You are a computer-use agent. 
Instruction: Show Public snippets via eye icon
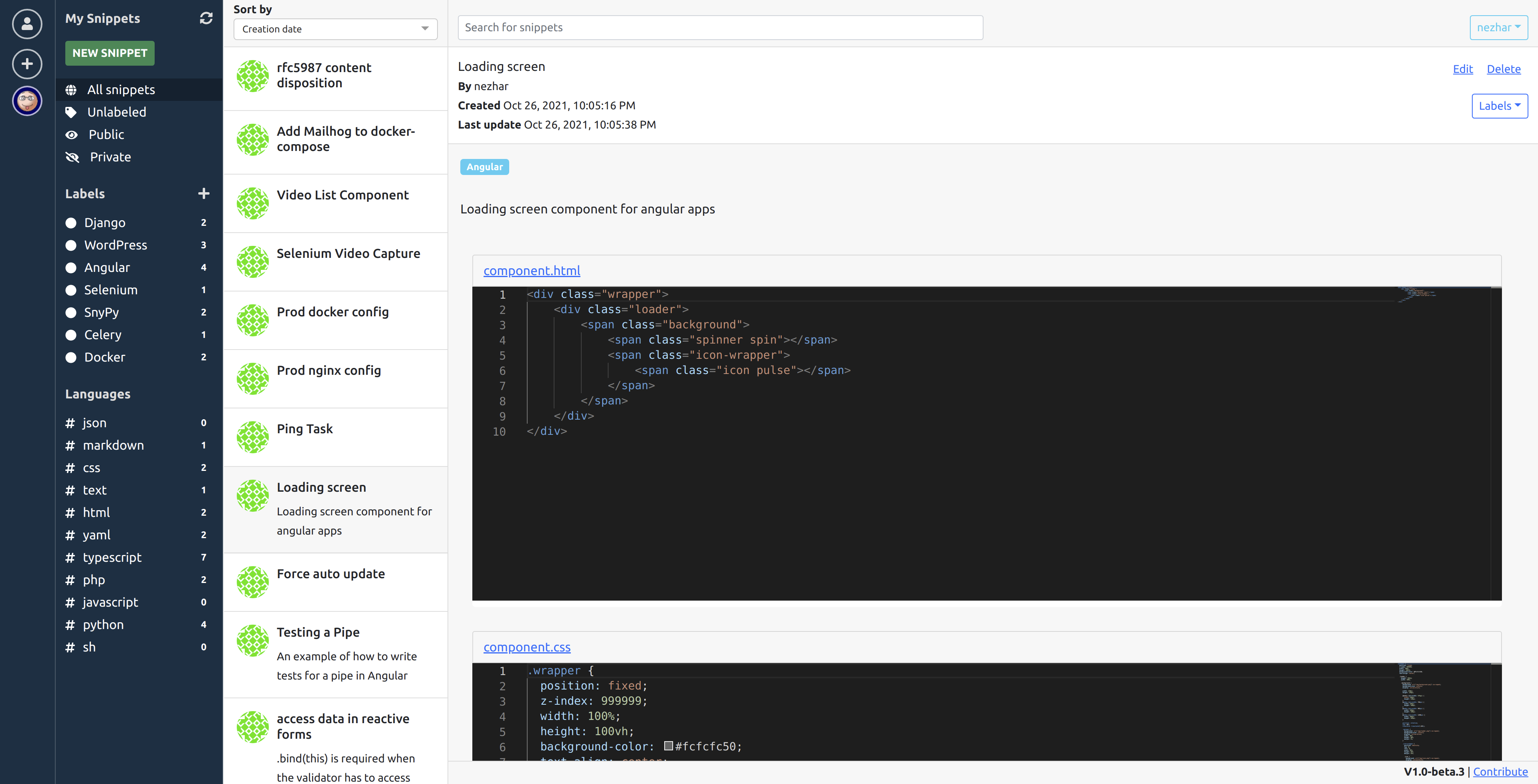72,135
